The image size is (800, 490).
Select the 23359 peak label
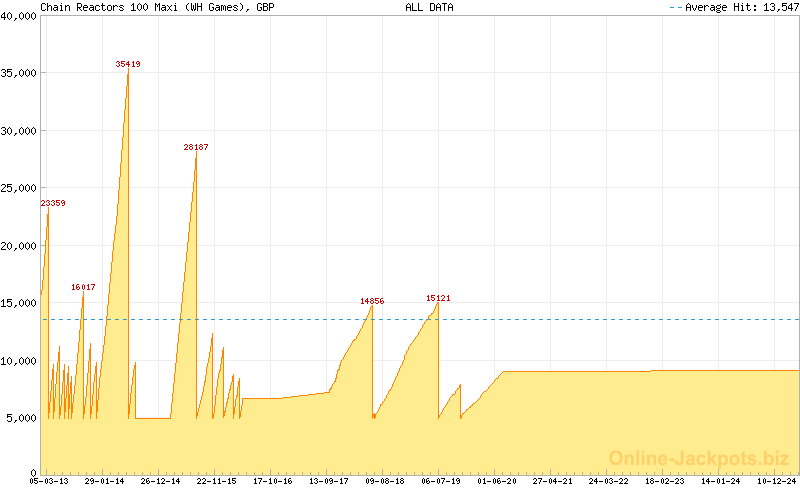tap(53, 203)
